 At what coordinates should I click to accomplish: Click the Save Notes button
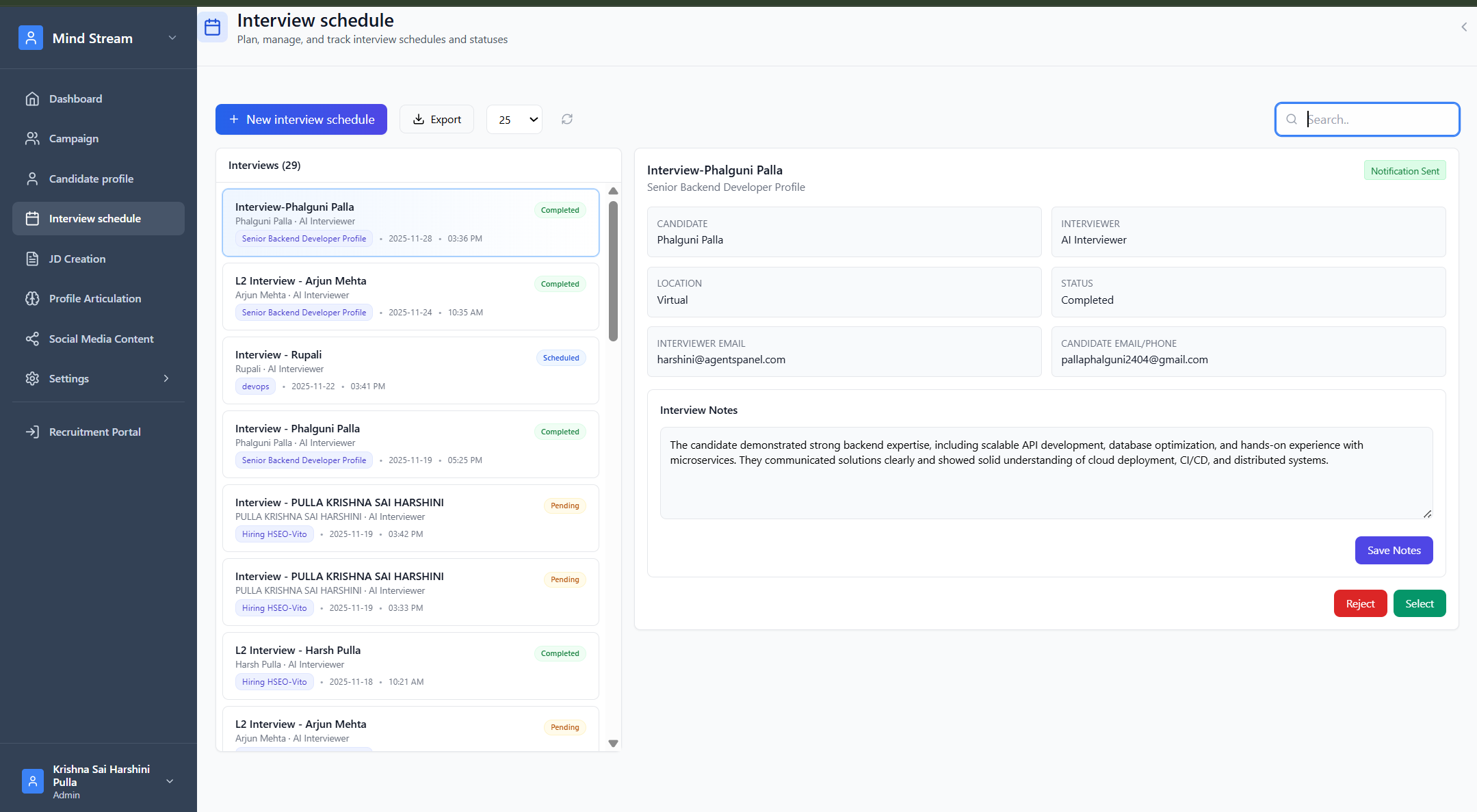tap(1394, 550)
